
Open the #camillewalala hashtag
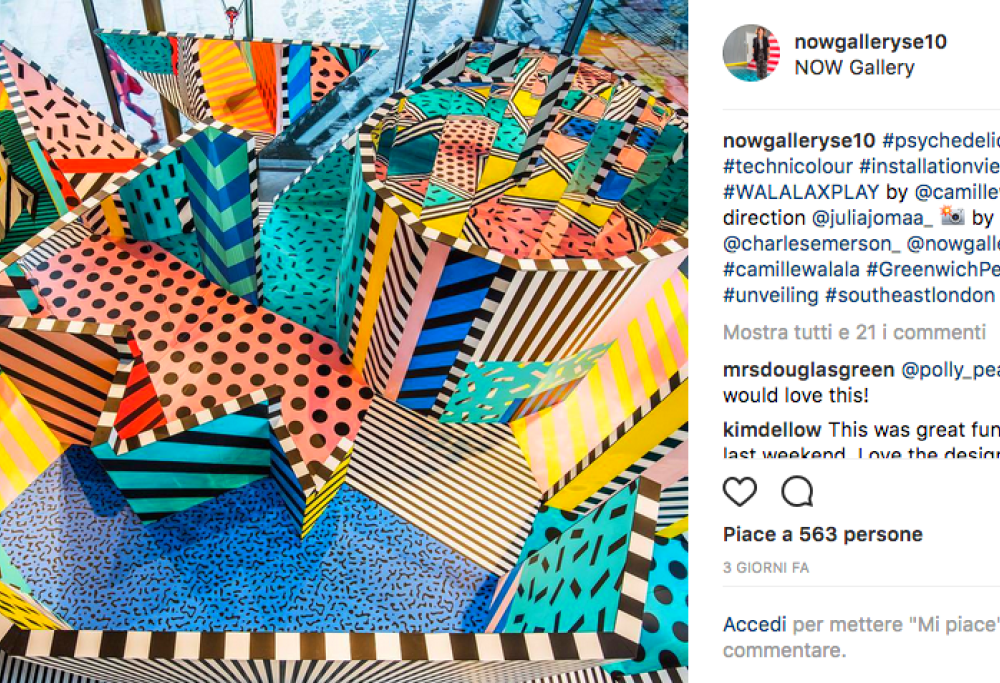tap(791, 269)
